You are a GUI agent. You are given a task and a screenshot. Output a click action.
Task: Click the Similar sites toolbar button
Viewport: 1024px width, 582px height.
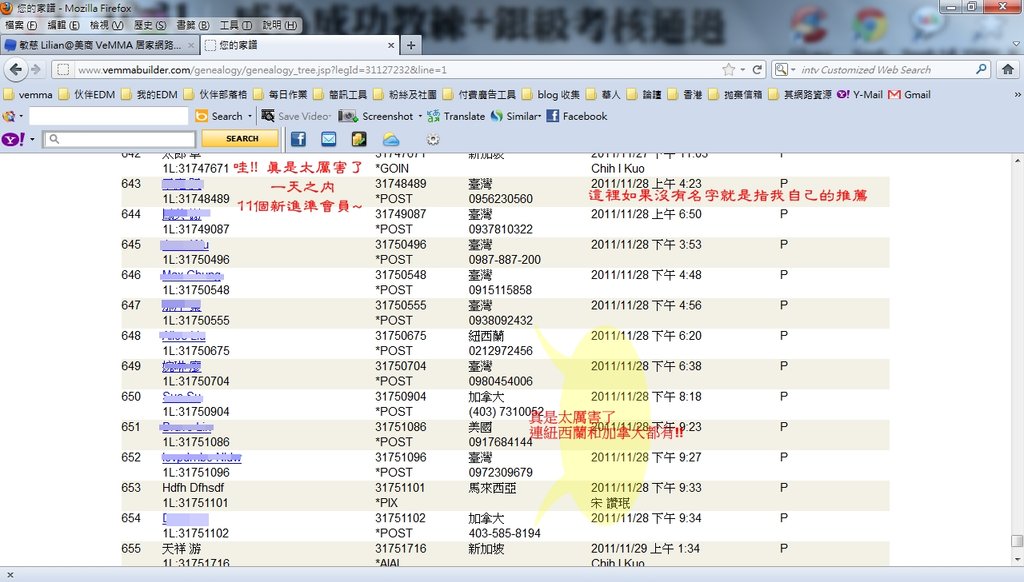click(515, 116)
